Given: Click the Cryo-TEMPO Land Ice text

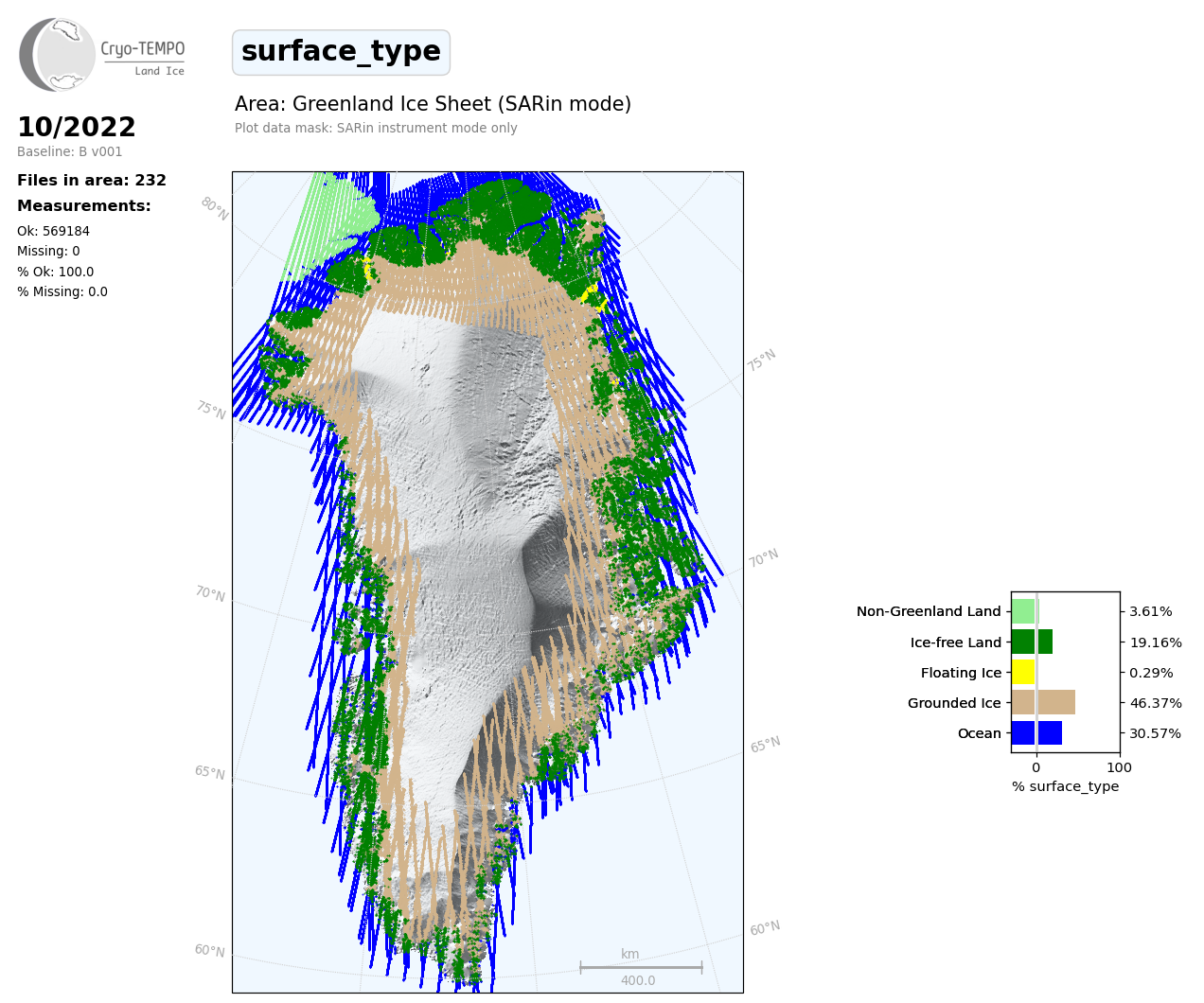Looking at the screenshot, I should (x=143, y=57).
